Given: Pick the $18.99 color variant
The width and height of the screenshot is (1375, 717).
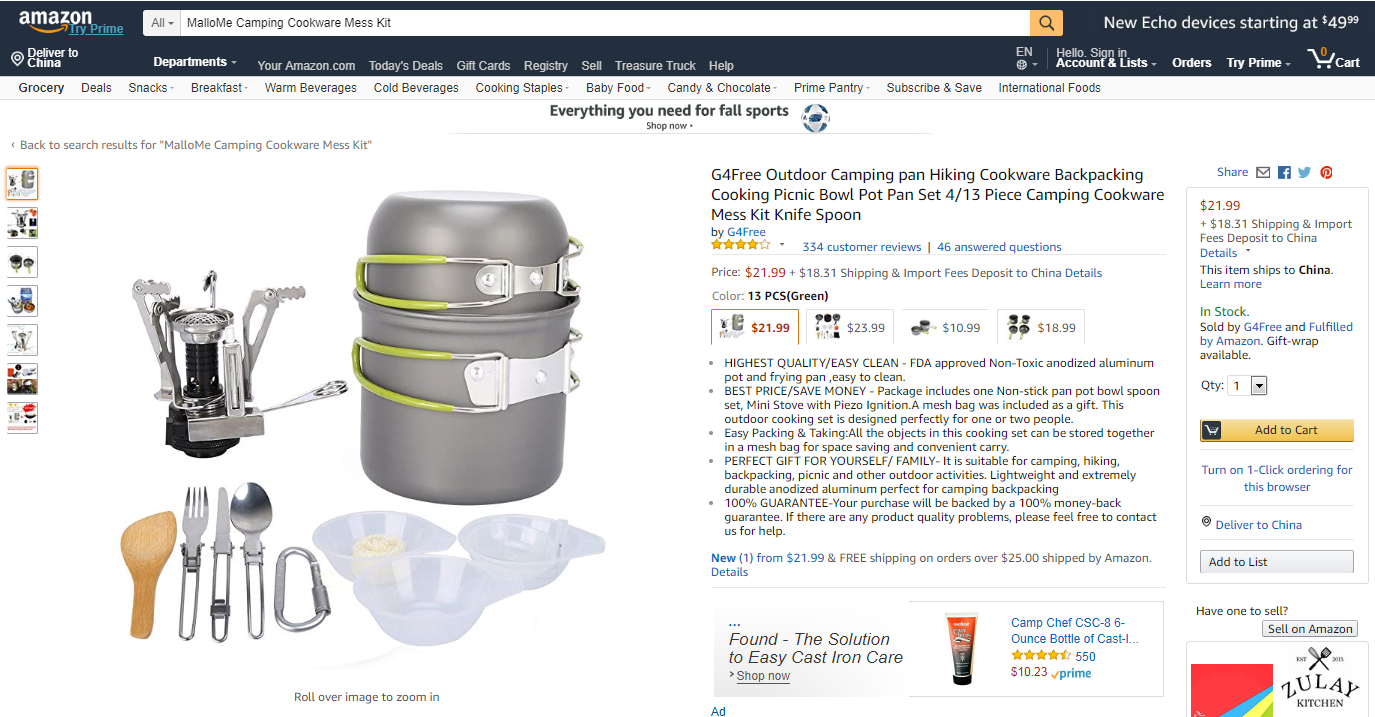Looking at the screenshot, I should (1040, 327).
